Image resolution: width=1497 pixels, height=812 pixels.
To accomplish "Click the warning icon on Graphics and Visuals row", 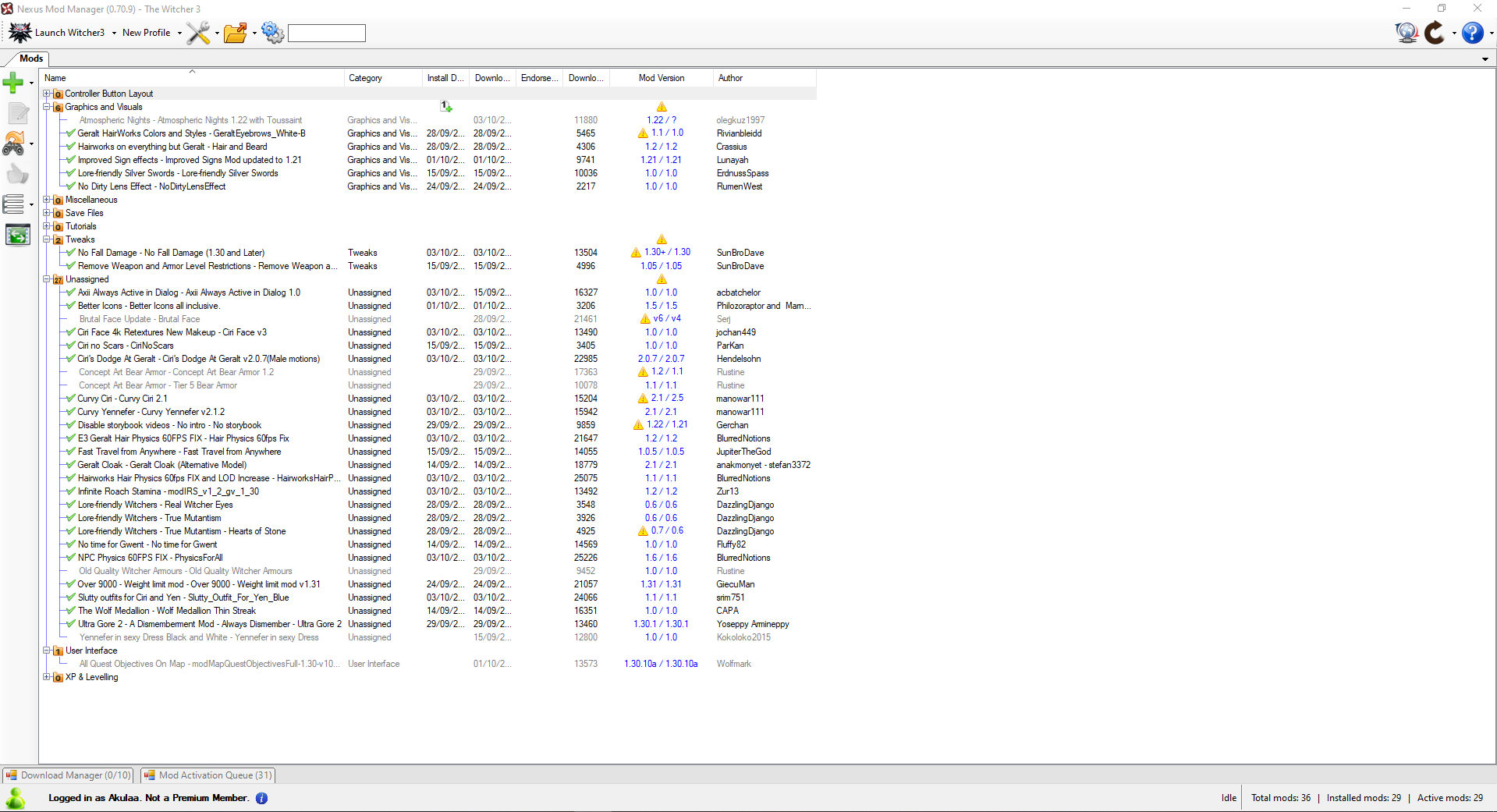I will [x=662, y=107].
